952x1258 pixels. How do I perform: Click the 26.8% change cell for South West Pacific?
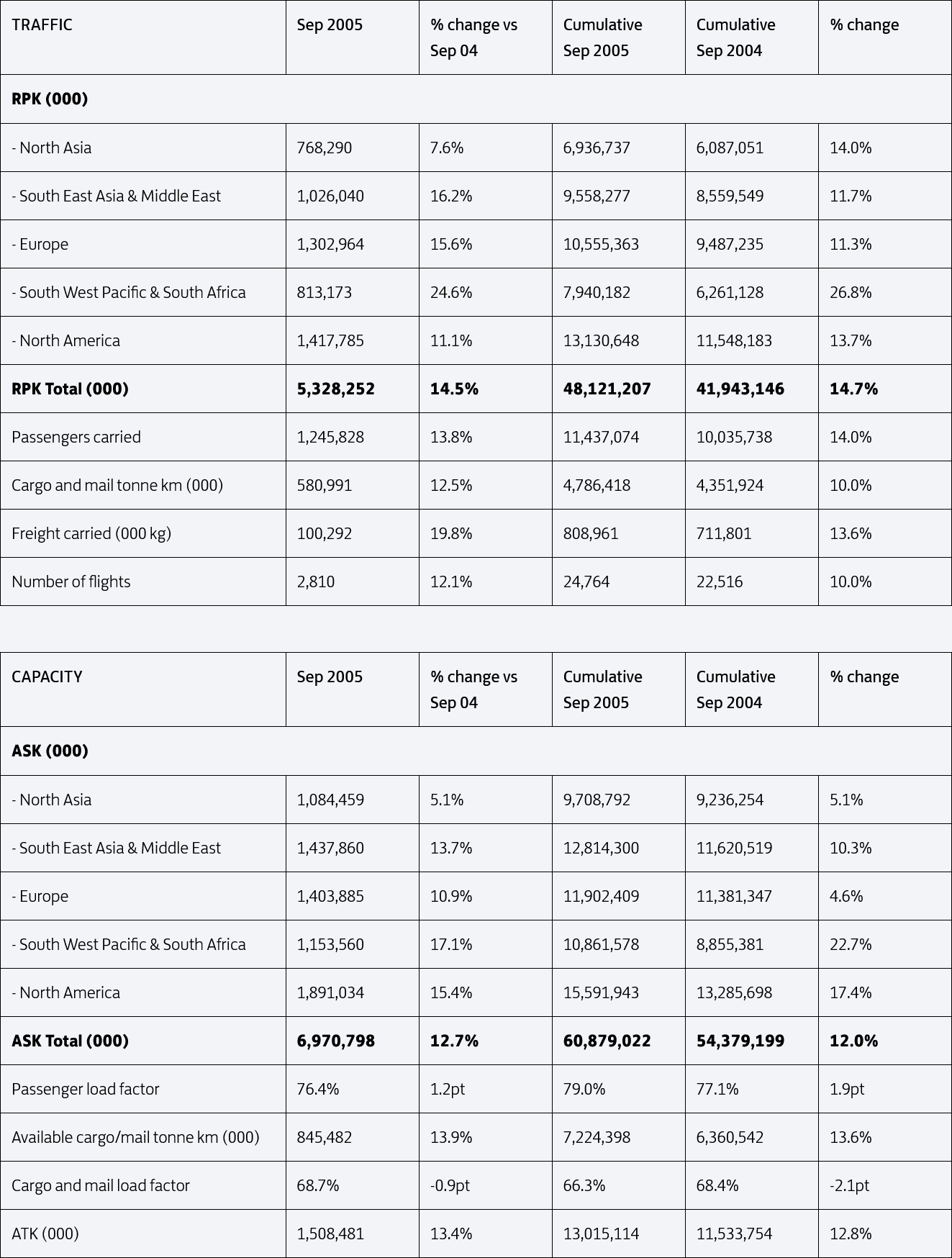click(851, 292)
